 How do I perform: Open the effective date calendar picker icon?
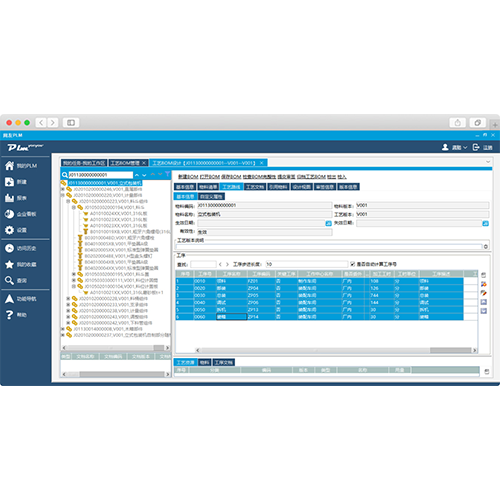point(328,223)
